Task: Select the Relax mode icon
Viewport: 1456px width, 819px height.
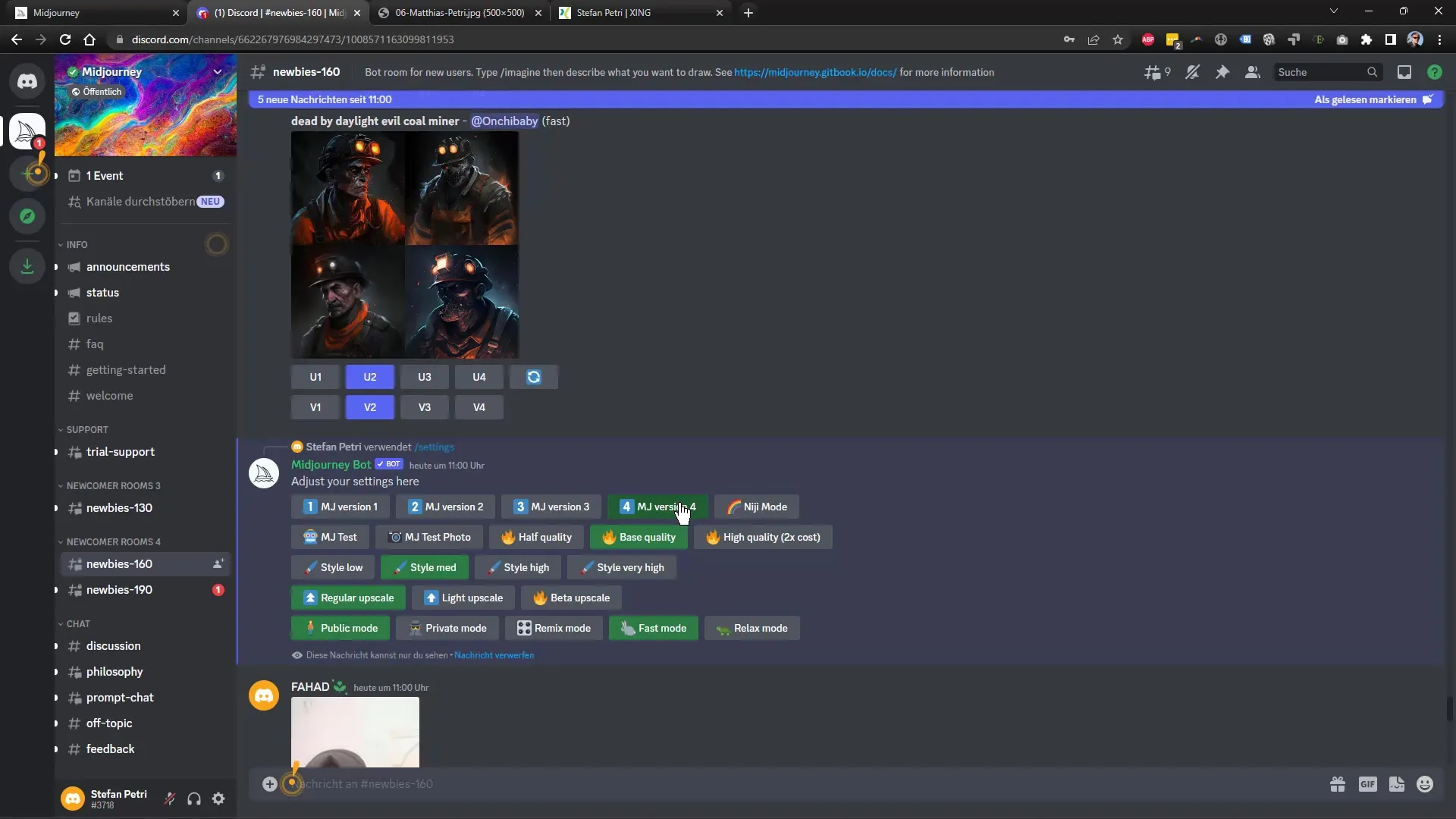Action: tap(723, 628)
